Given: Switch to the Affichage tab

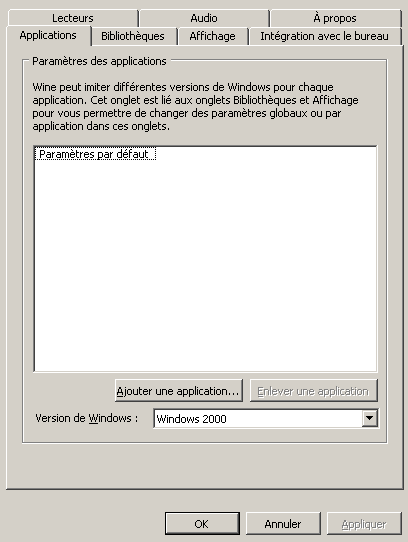Looking at the screenshot, I should click(x=212, y=36).
